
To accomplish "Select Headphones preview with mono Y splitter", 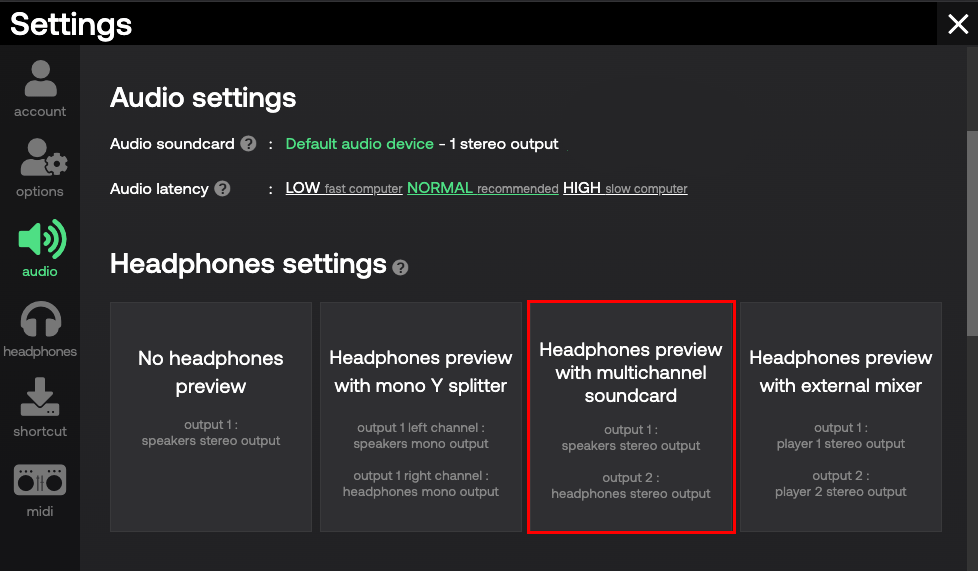I will click(421, 417).
